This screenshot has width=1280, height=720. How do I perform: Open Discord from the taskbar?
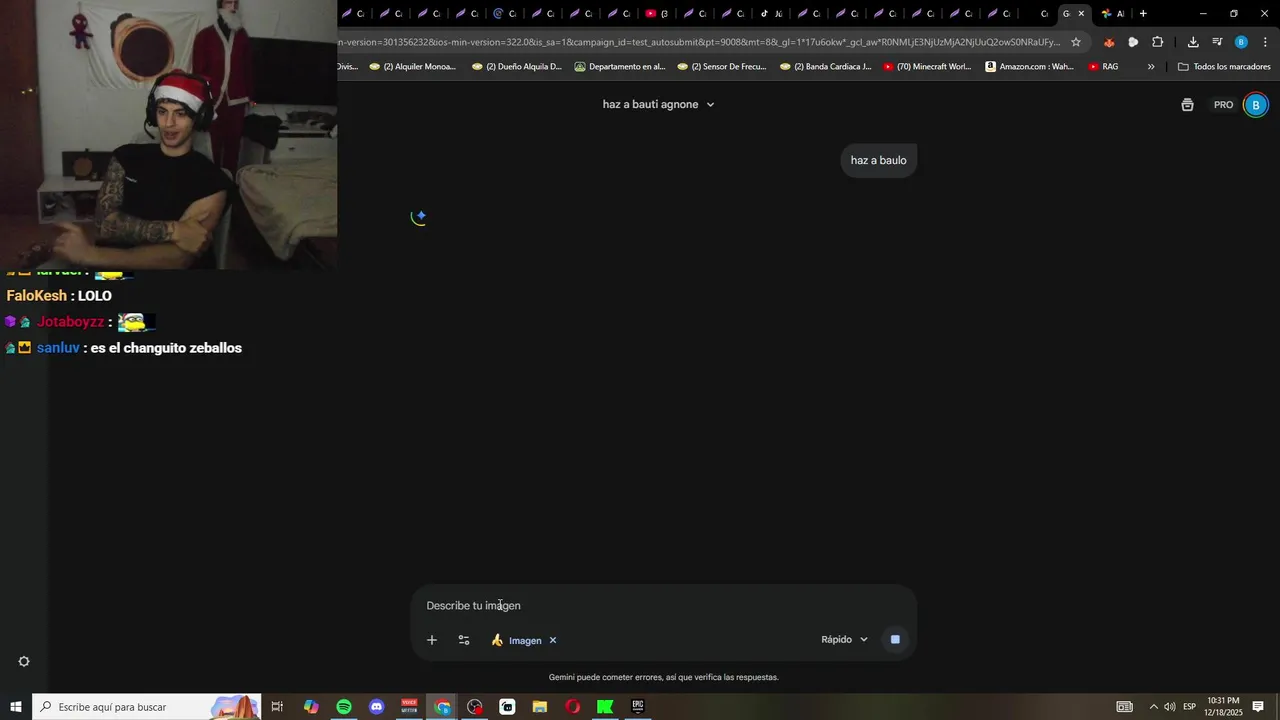coord(377,707)
